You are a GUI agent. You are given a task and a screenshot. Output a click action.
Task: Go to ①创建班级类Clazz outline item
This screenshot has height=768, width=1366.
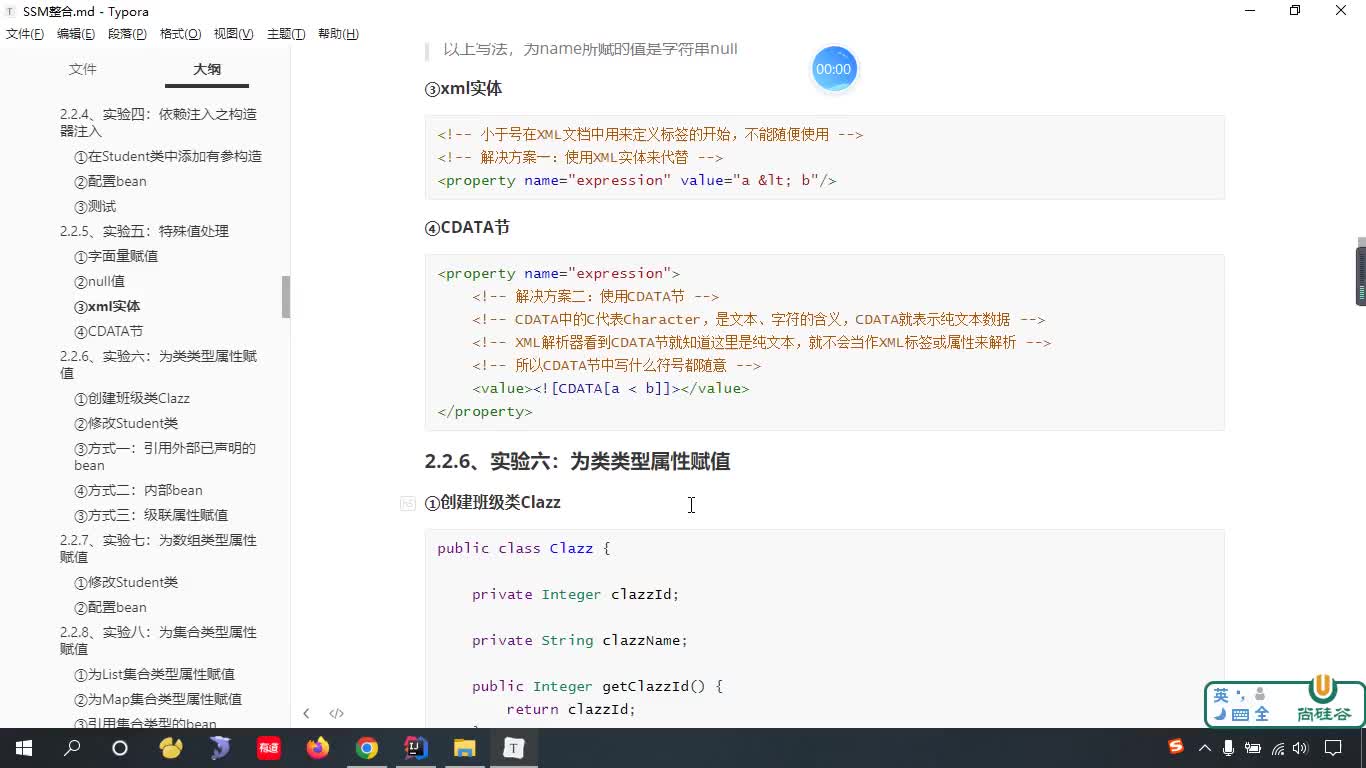pos(132,398)
